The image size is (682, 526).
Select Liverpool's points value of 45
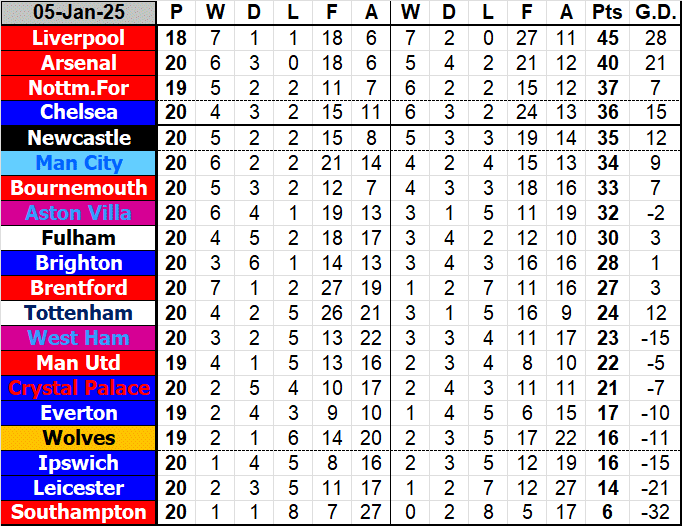pyautogui.click(x=605, y=38)
